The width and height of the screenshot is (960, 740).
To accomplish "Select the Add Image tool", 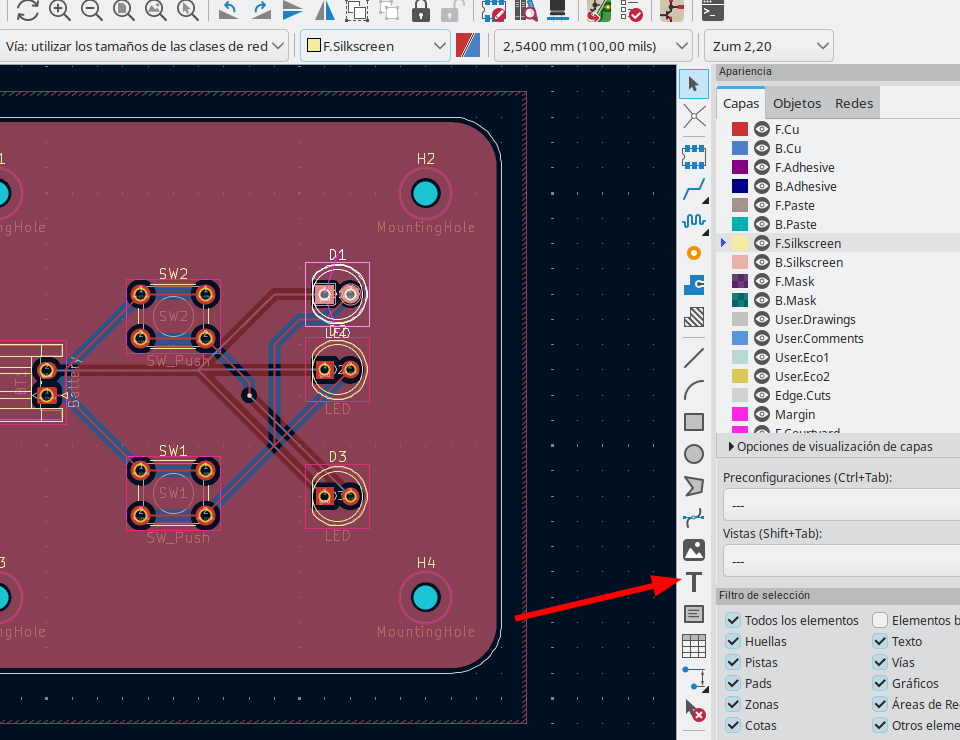I will (x=694, y=549).
